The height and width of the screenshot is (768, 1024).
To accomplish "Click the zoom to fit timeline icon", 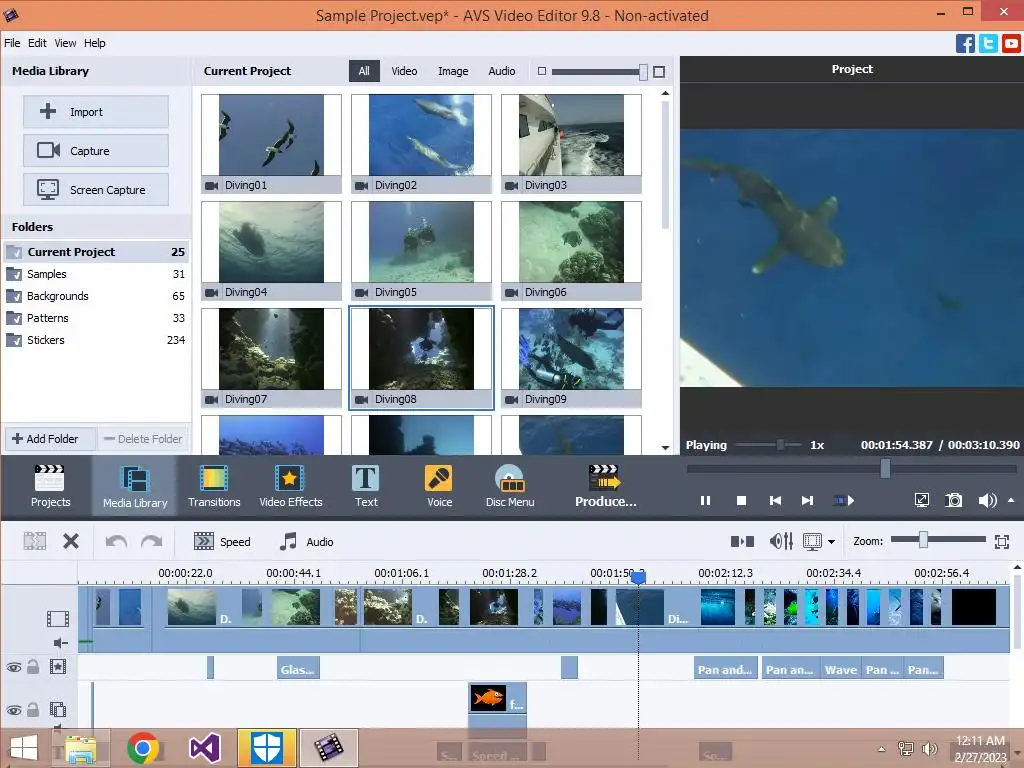I will (1002, 541).
